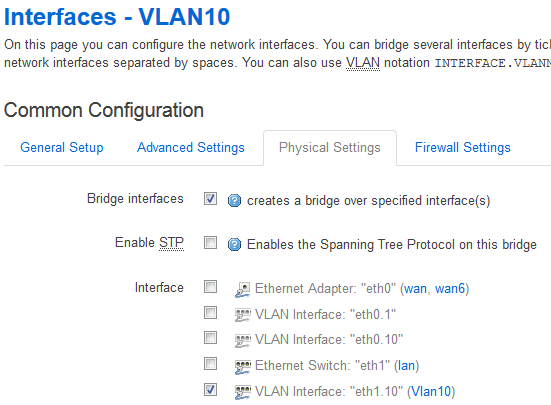
Task: Open the Vlan10 network link
Action: 431,391
